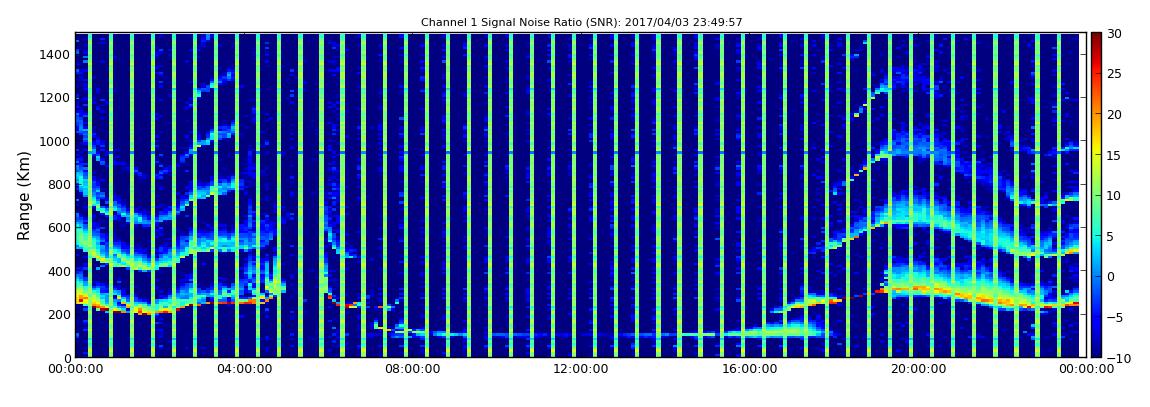
Task: Click the colorbar value 20 label
Action: point(1114,114)
